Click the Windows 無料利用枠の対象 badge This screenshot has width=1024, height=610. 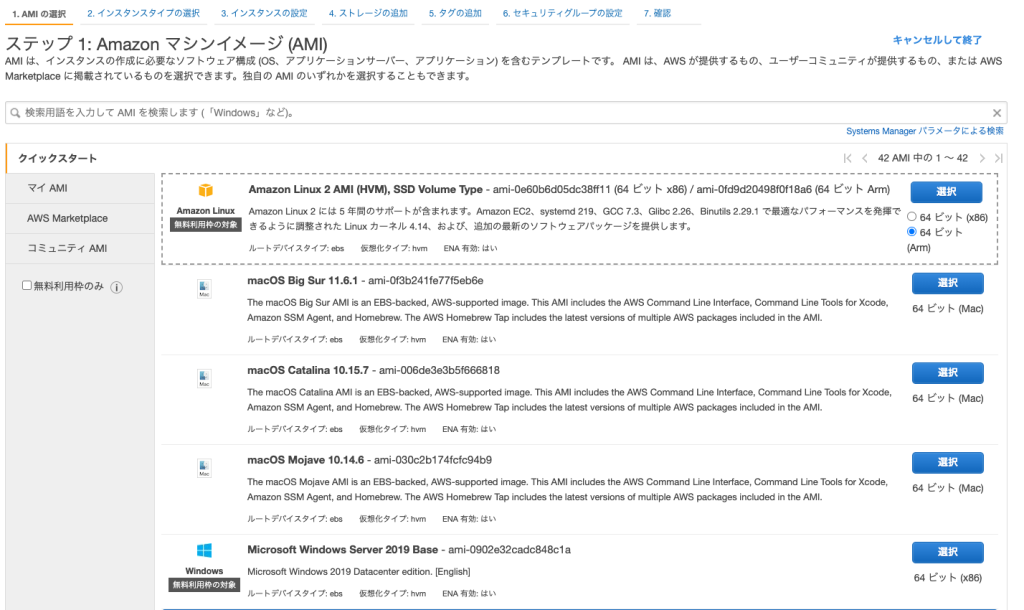[204, 585]
